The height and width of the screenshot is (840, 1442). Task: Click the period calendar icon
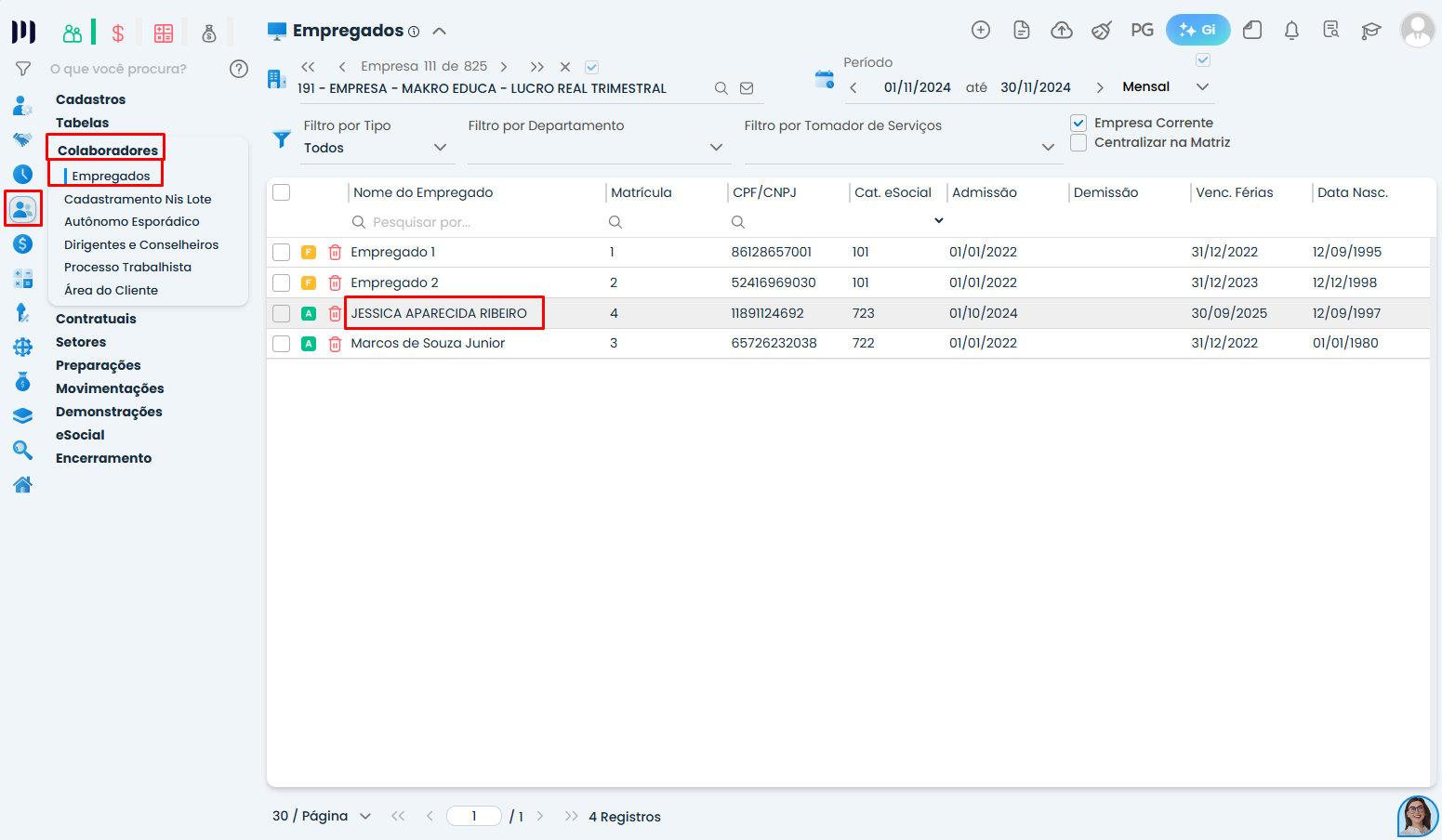[824, 80]
